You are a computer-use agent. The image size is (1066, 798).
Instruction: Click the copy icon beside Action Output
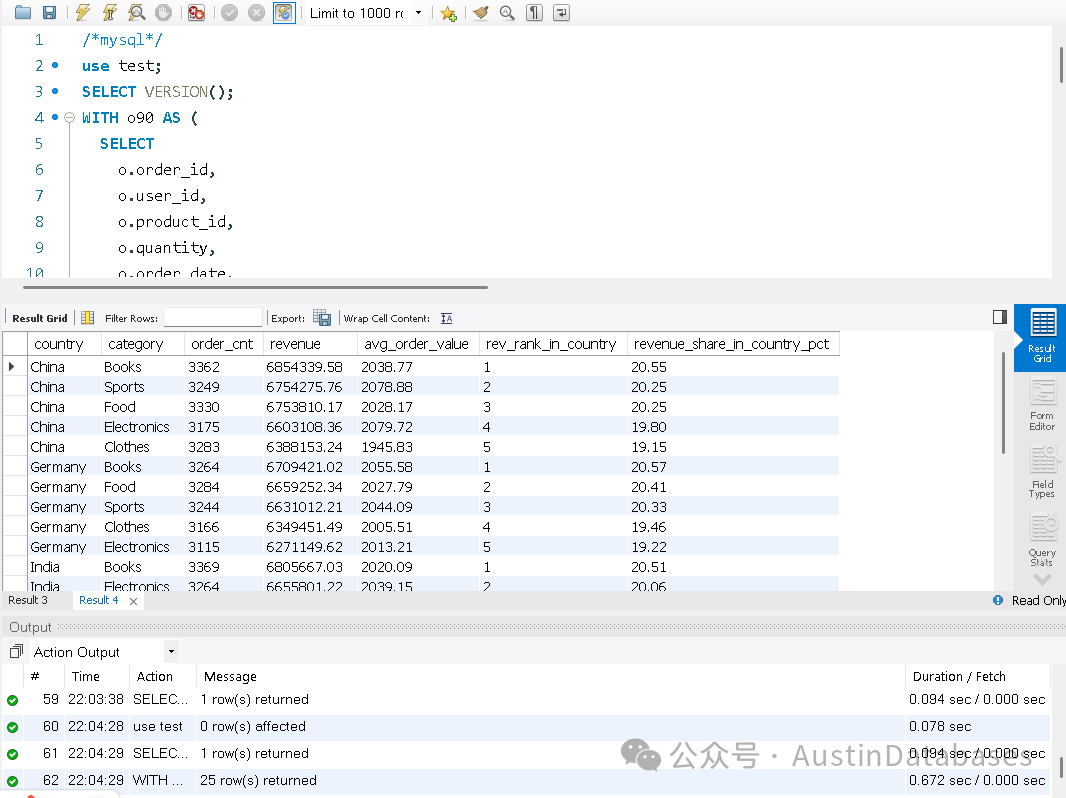pyautogui.click(x=16, y=652)
